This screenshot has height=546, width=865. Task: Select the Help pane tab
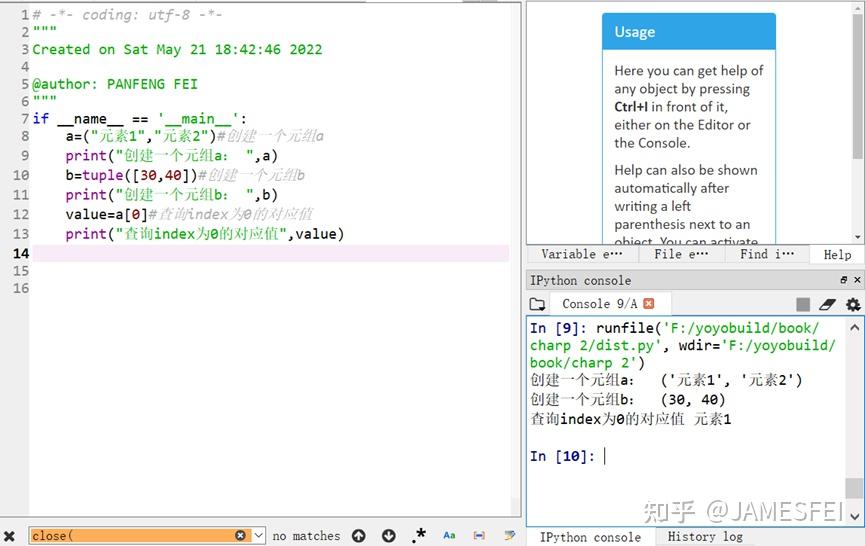click(837, 254)
